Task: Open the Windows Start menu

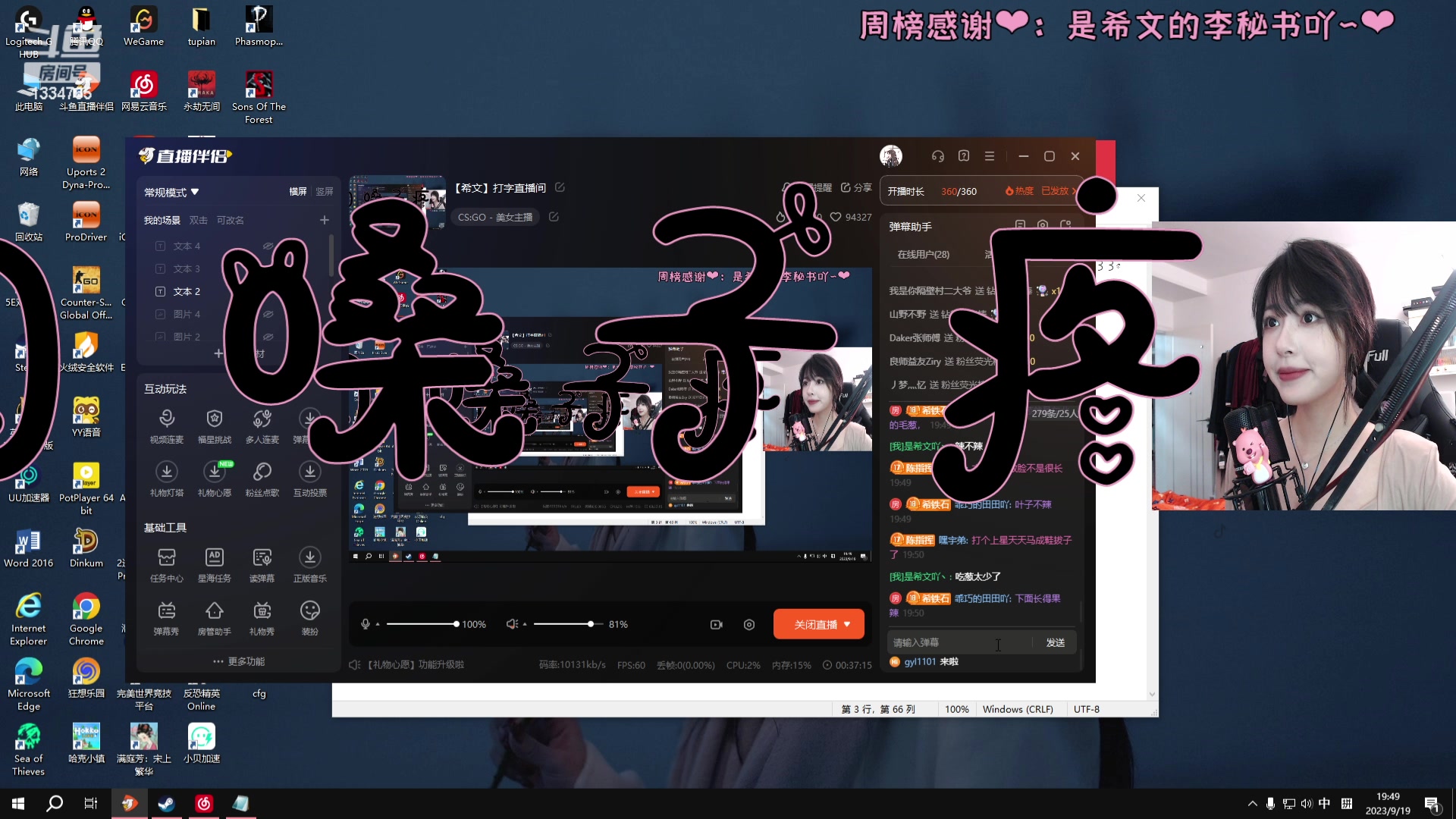Action: pos(18,804)
